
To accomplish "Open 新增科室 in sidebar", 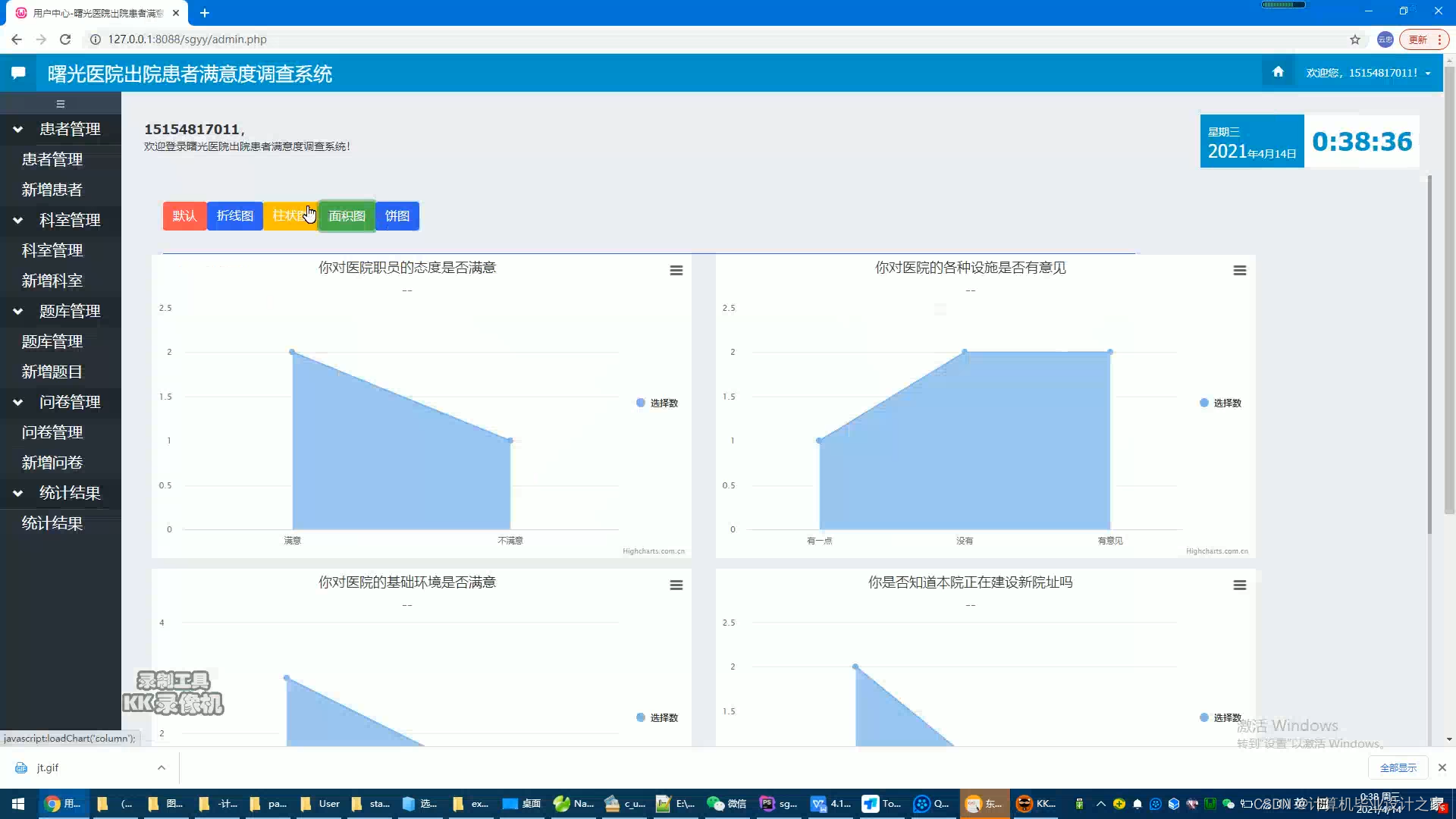I will pos(52,281).
